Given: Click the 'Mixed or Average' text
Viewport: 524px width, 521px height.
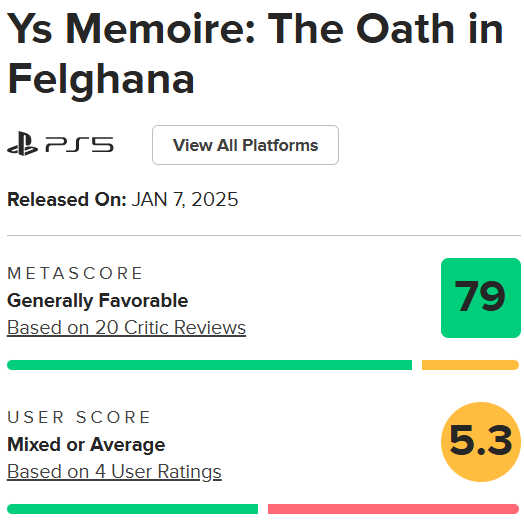Looking at the screenshot, I should 86,445.
